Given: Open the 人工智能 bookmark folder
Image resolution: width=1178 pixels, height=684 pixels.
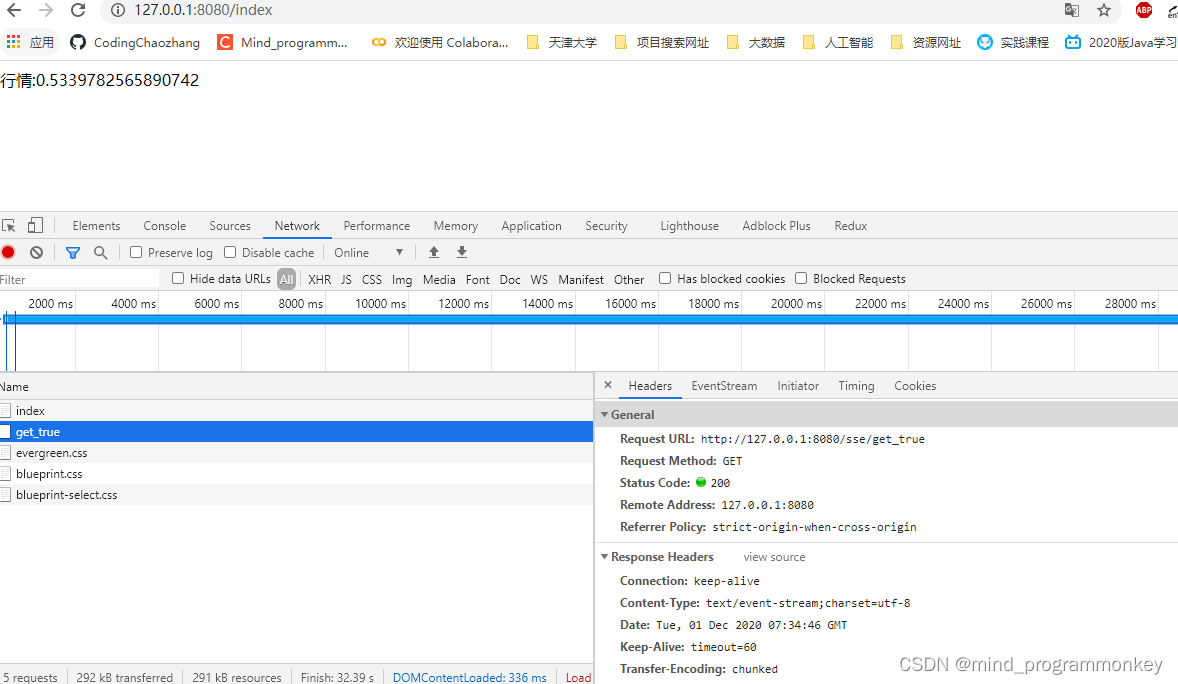Looking at the screenshot, I should click(x=838, y=43).
